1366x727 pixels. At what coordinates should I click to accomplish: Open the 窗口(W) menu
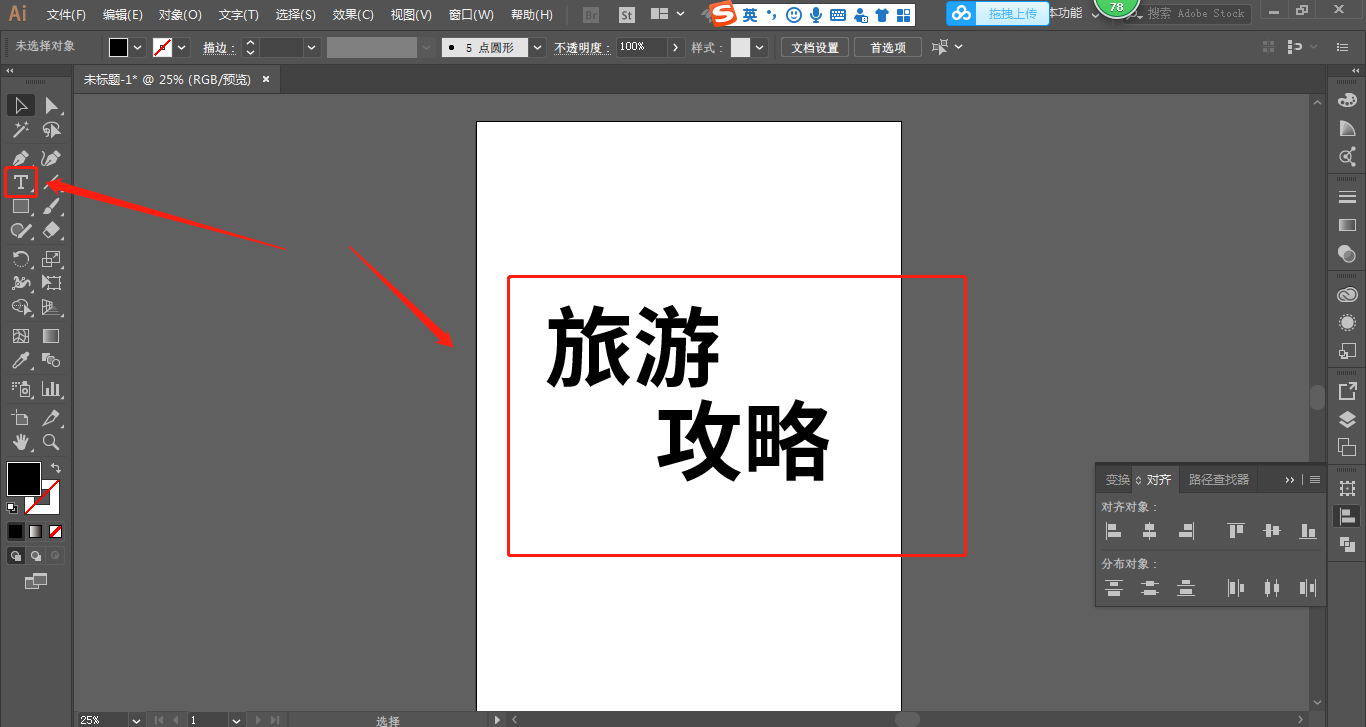(471, 15)
